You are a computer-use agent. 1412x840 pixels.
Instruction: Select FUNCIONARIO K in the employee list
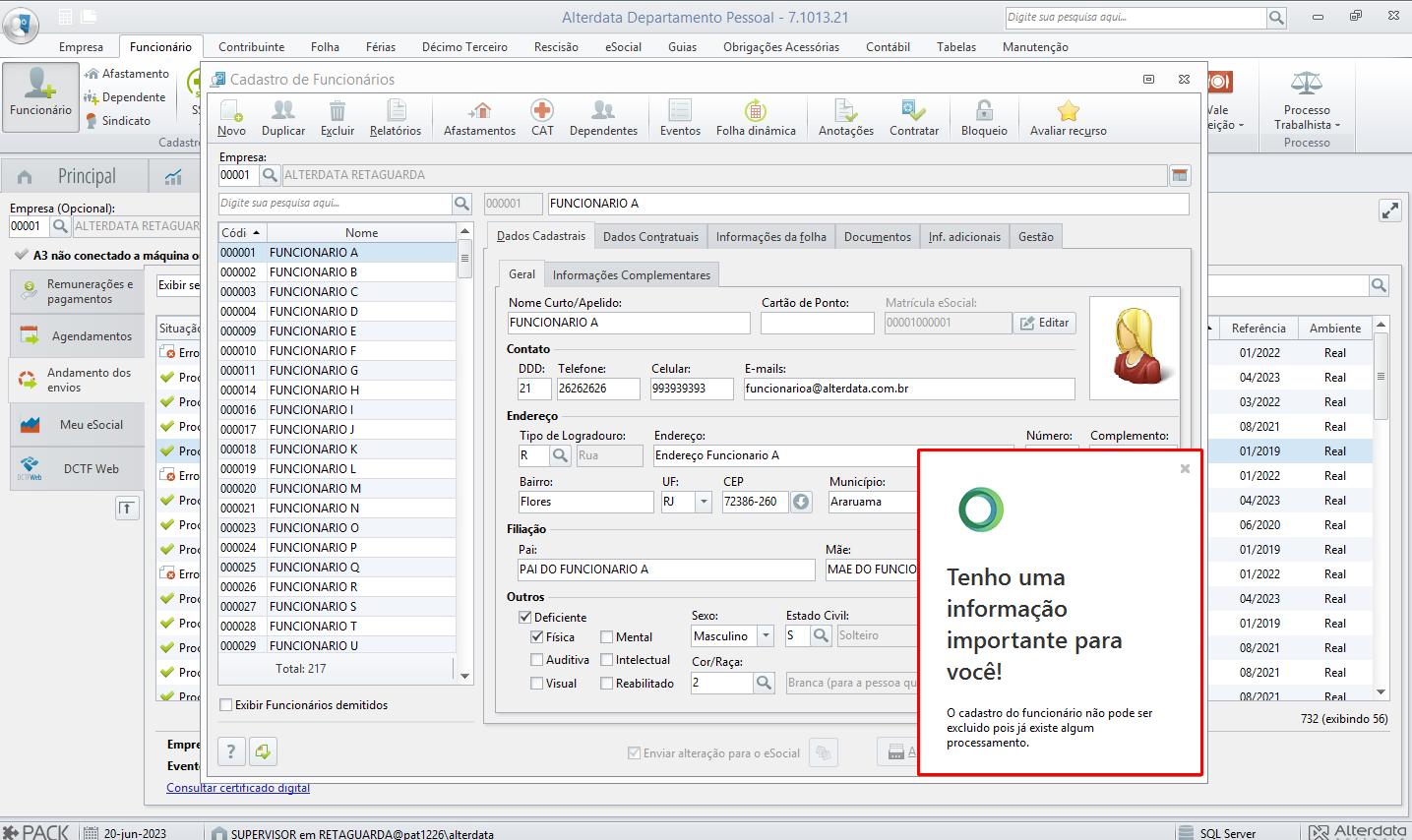pyautogui.click(x=337, y=450)
